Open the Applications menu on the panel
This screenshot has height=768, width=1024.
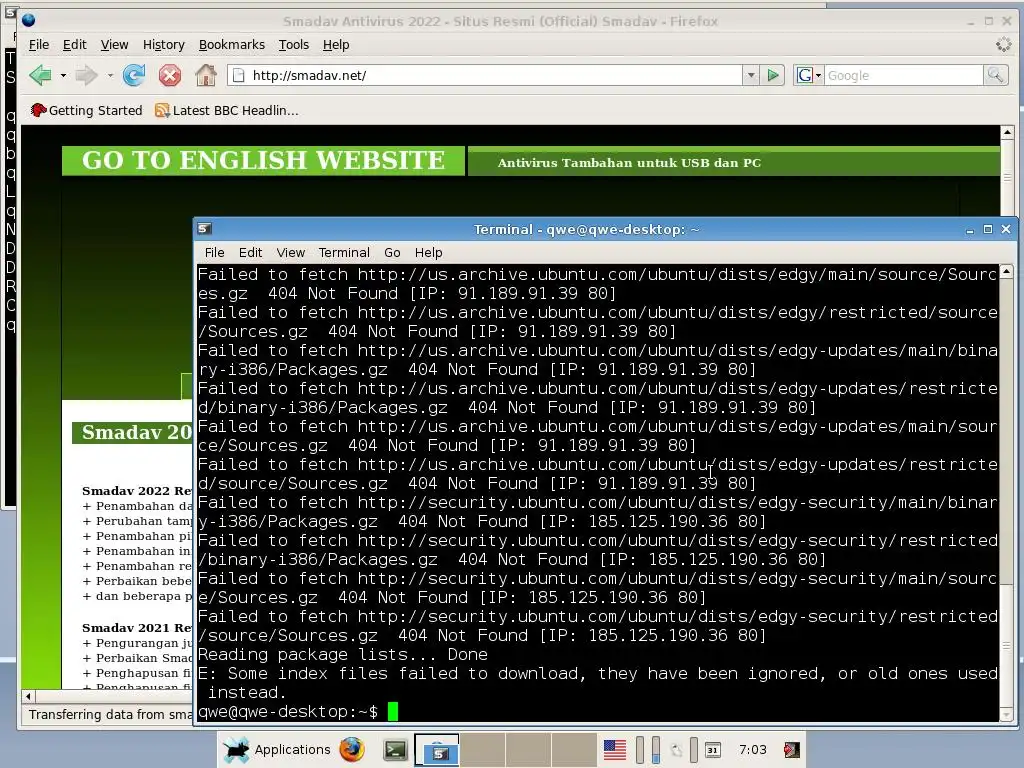[277, 750]
